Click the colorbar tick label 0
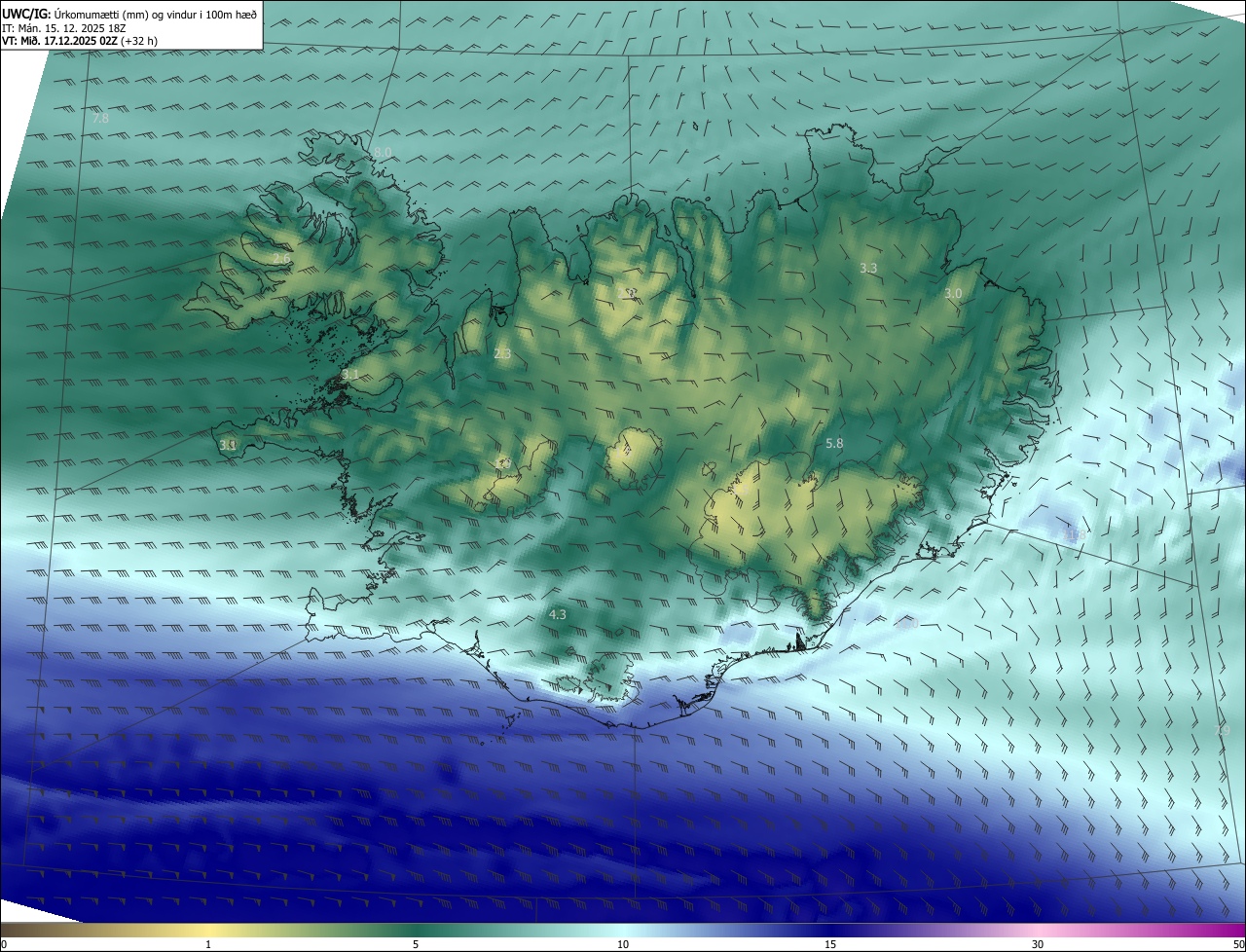Image resolution: width=1246 pixels, height=952 pixels. pos(4,944)
